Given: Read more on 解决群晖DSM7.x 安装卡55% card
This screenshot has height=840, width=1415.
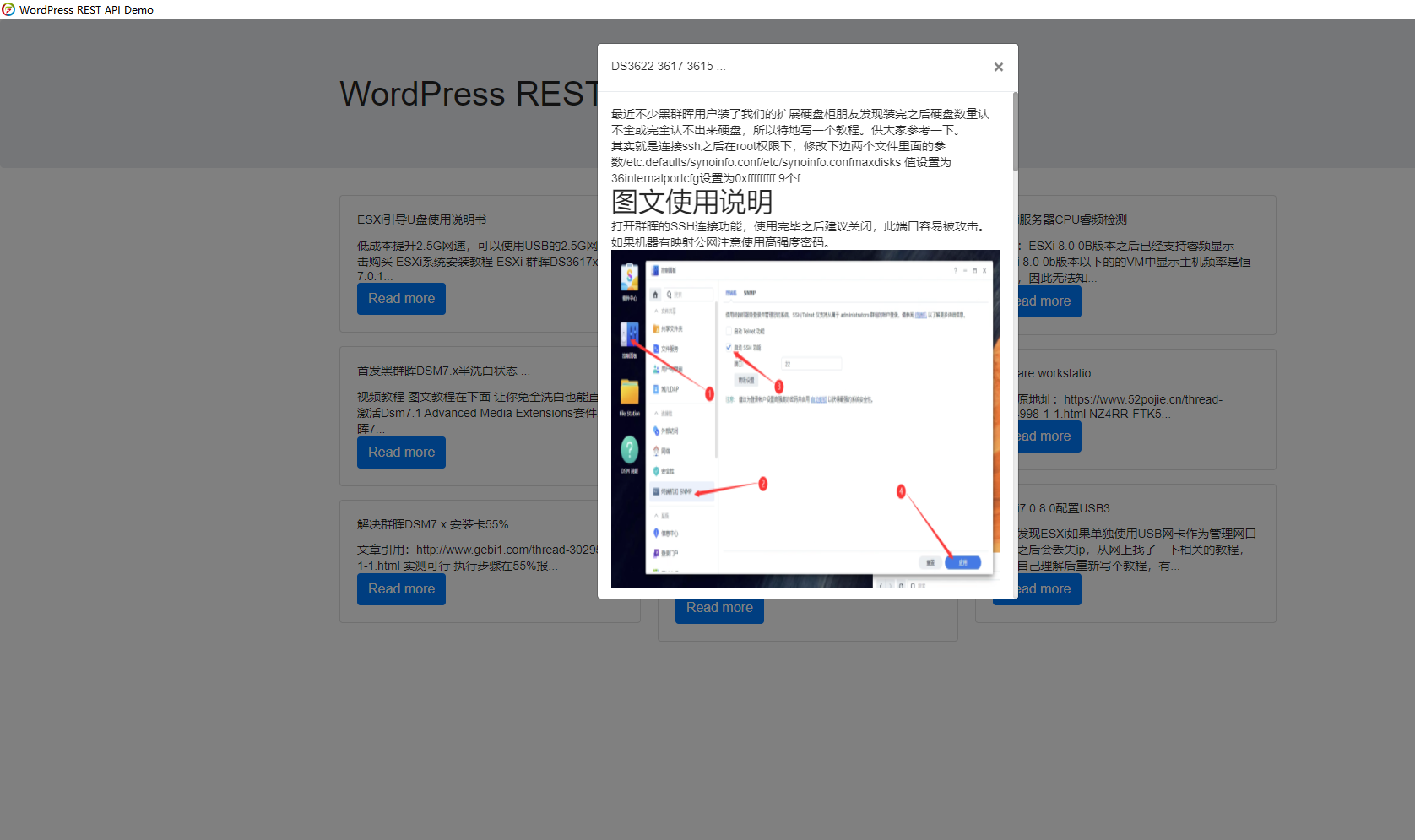Looking at the screenshot, I should 401,589.
